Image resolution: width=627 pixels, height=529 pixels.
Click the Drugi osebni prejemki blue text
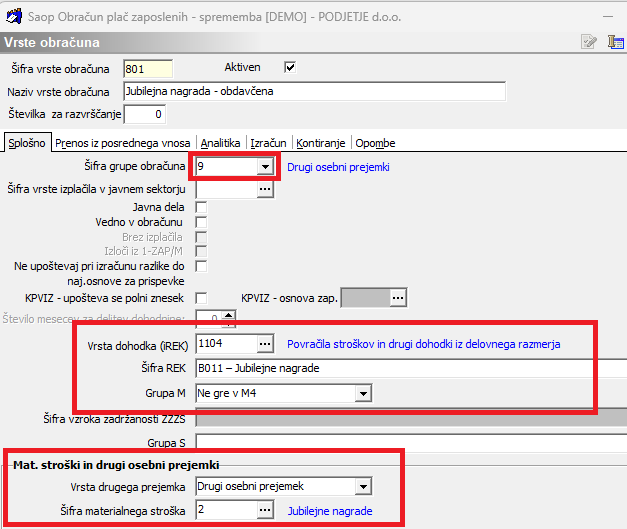point(338,167)
